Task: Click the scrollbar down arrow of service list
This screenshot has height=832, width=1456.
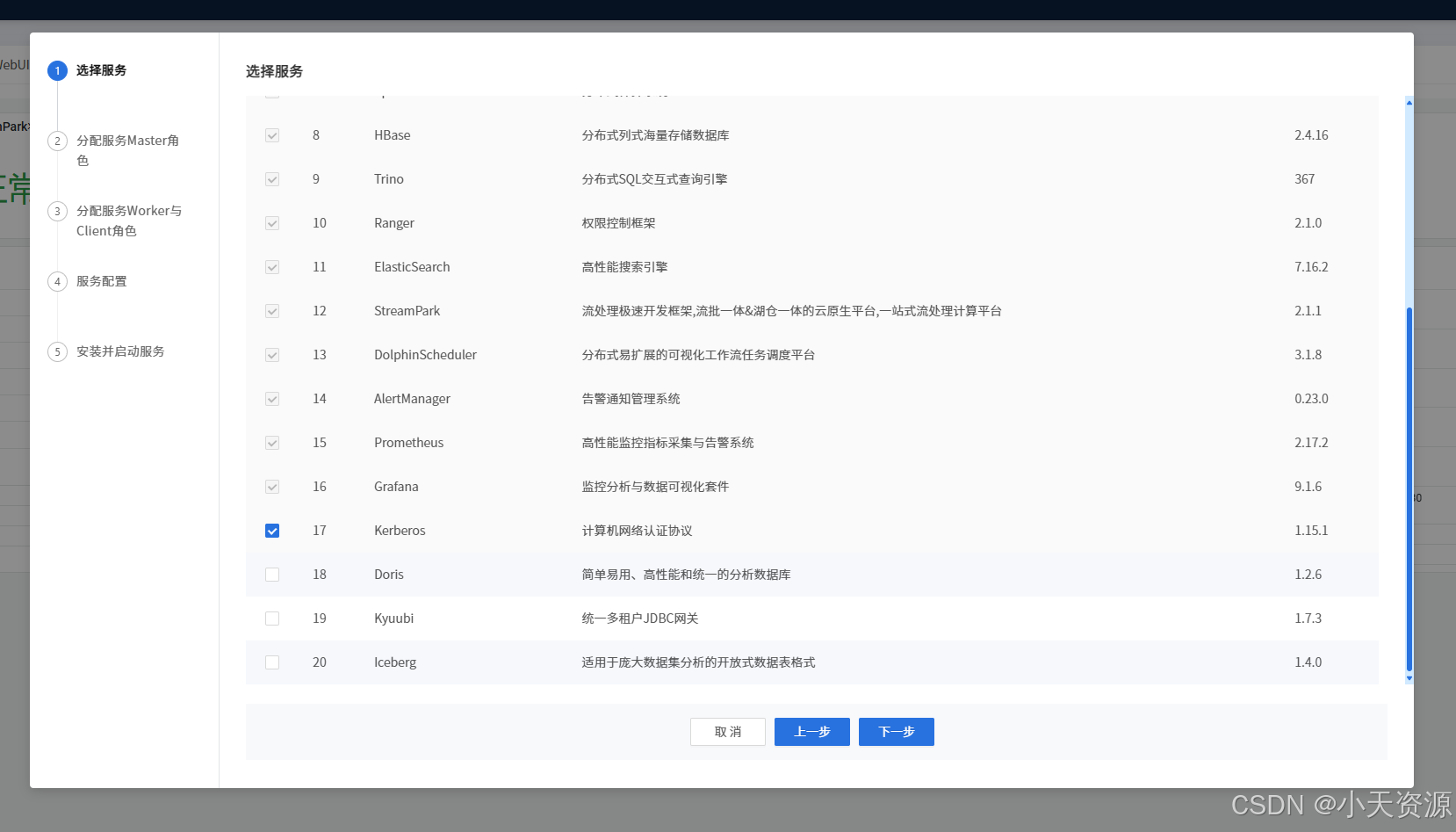Action: (1409, 678)
